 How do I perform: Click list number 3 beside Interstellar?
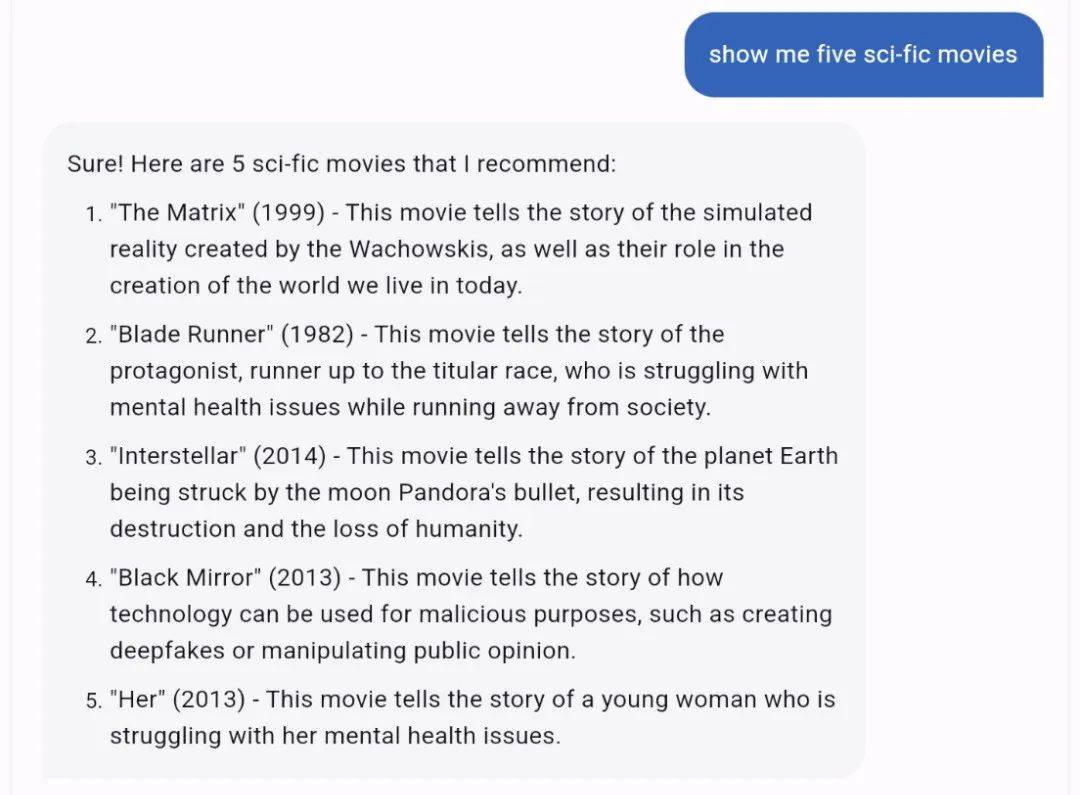pyautogui.click(x=93, y=458)
